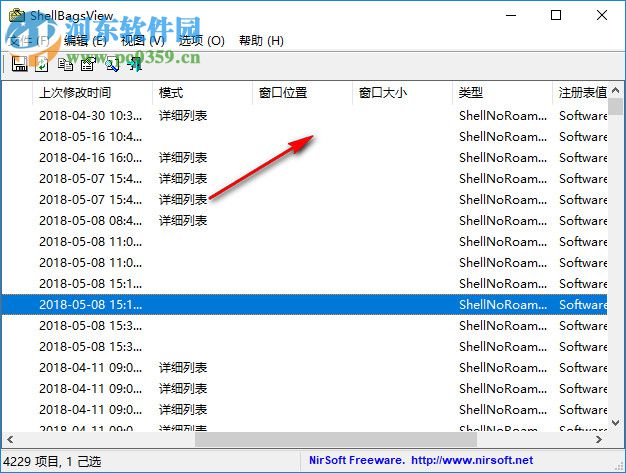Sort by the 类型 column header
Viewport: 626px width, 473px height.
click(502, 93)
